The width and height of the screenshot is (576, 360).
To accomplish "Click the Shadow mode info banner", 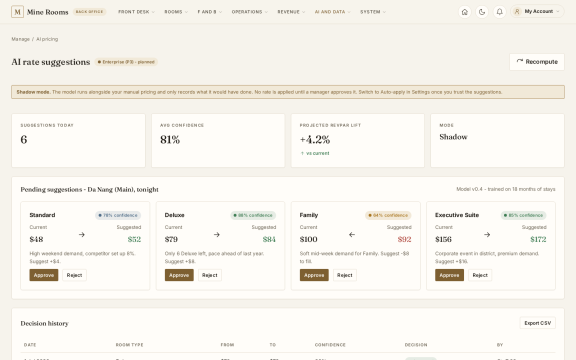I will click(x=288, y=92).
